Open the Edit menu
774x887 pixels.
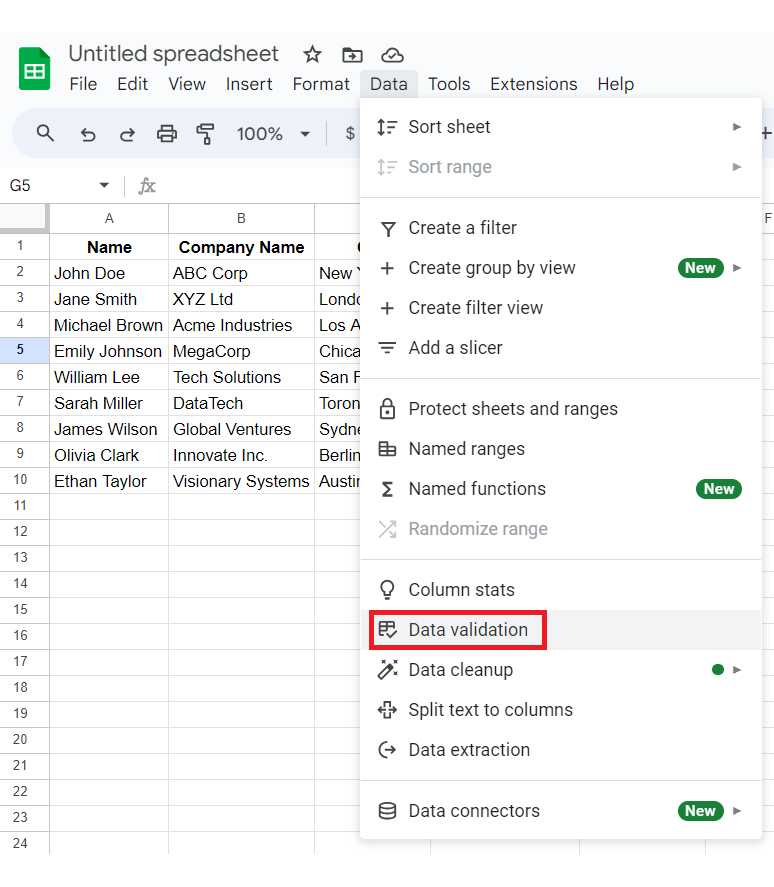[x=132, y=84]
